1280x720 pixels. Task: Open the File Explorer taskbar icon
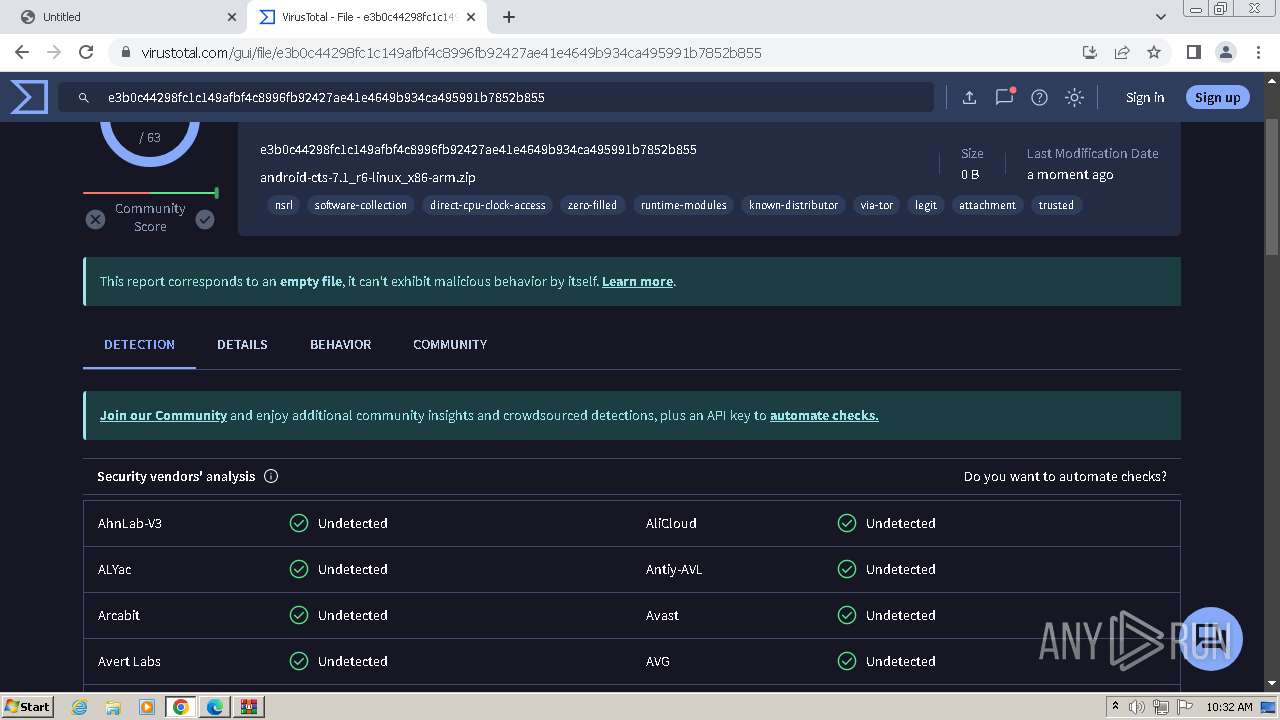click(113, 707)
